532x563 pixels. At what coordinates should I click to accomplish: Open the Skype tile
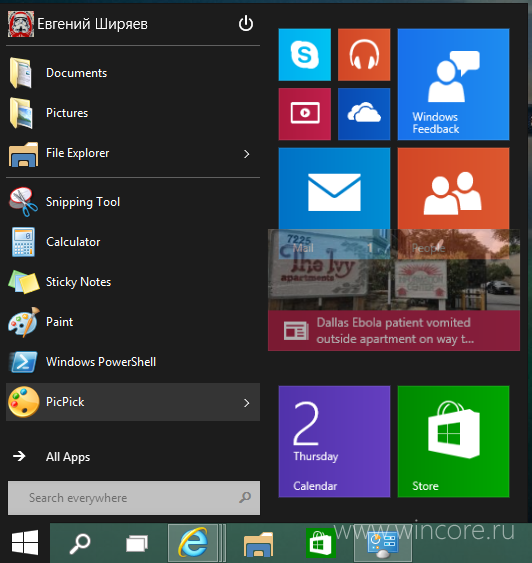(304, 55)
